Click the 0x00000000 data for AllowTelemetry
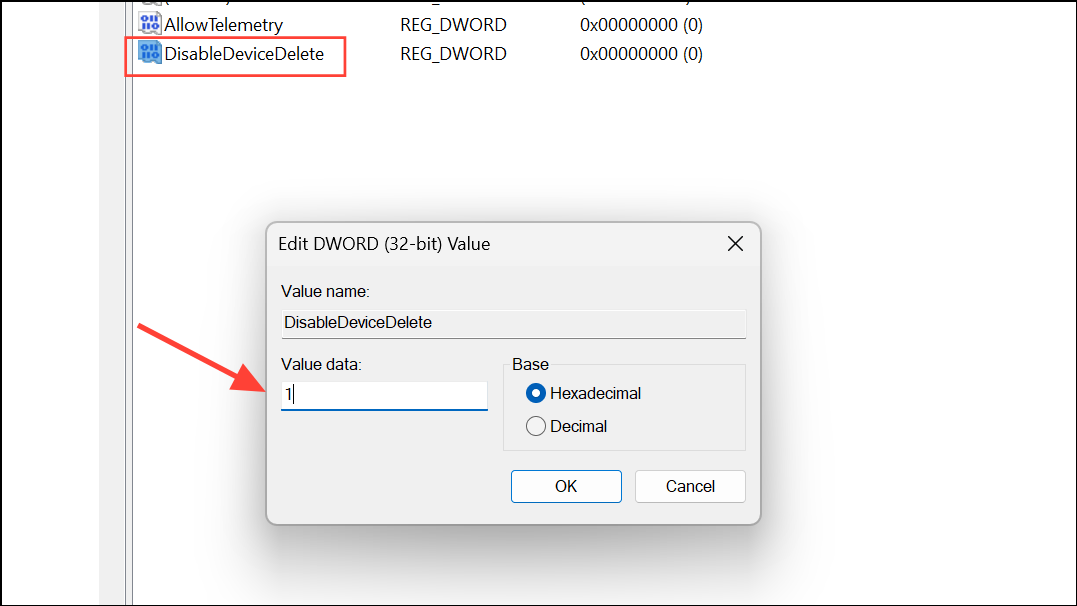The width and height of the screenshot is (1077, 606). (x=641, y=24)
